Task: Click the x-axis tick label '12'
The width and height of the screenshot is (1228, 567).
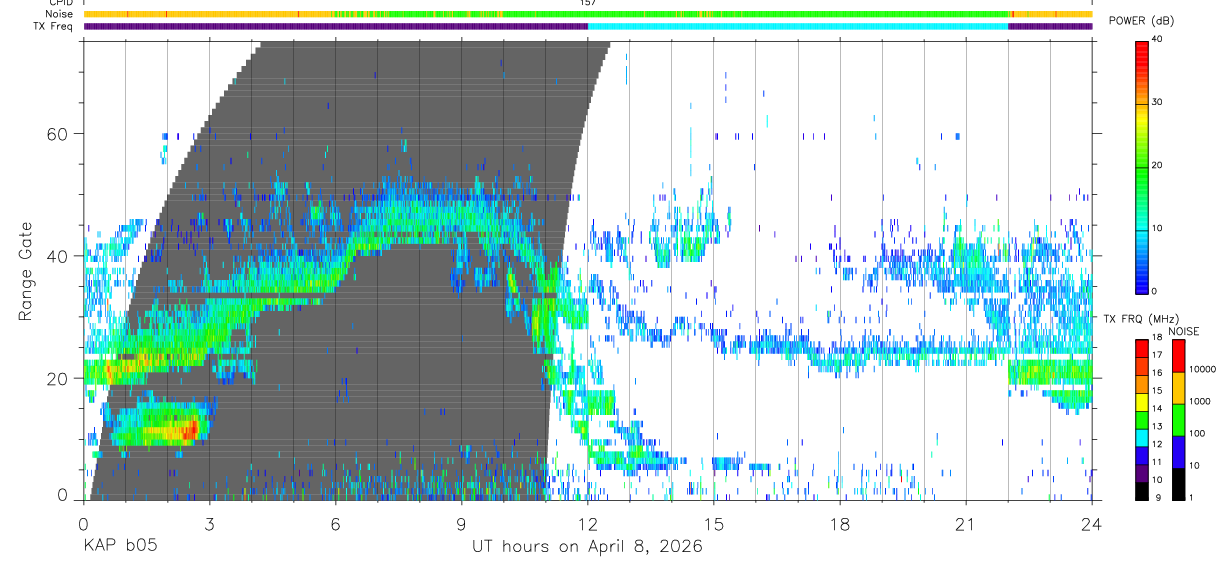Action: pyautogui.click(x=587, y=524)
